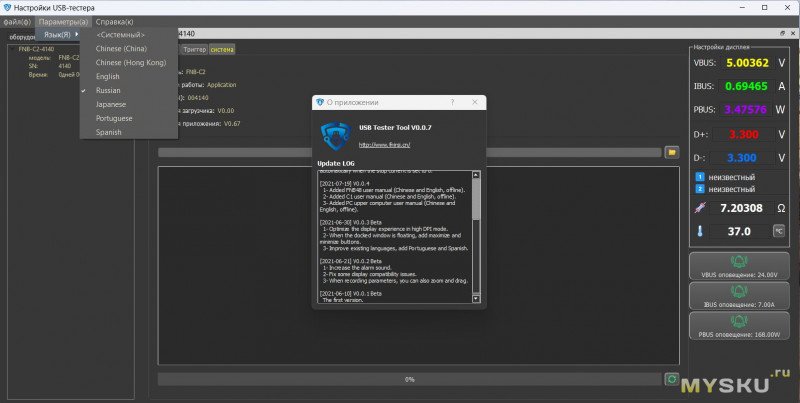Screen dimensions: 800x403
Task: Switch to the система tab
Action: pyautogui.click(x=222, y=49)
